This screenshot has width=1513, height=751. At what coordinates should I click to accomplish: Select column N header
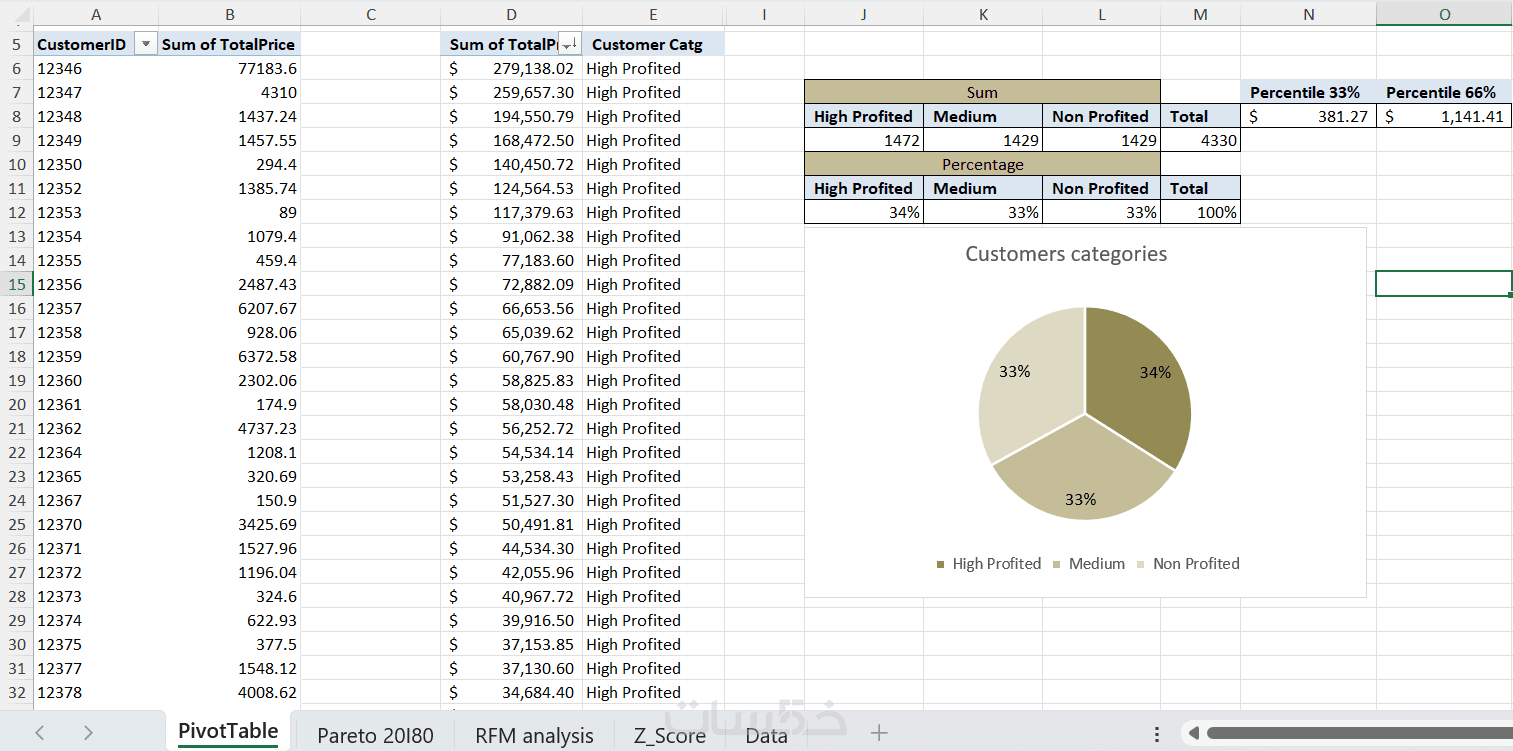click(1308, 13)
